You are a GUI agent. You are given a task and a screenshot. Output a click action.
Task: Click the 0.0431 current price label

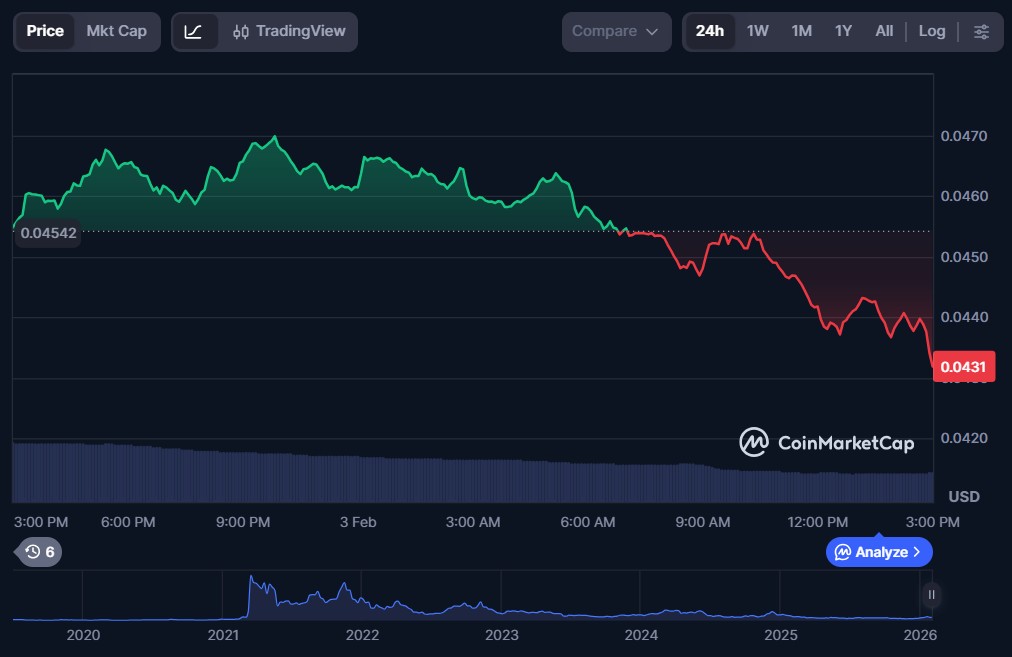[x=965, y=367]
